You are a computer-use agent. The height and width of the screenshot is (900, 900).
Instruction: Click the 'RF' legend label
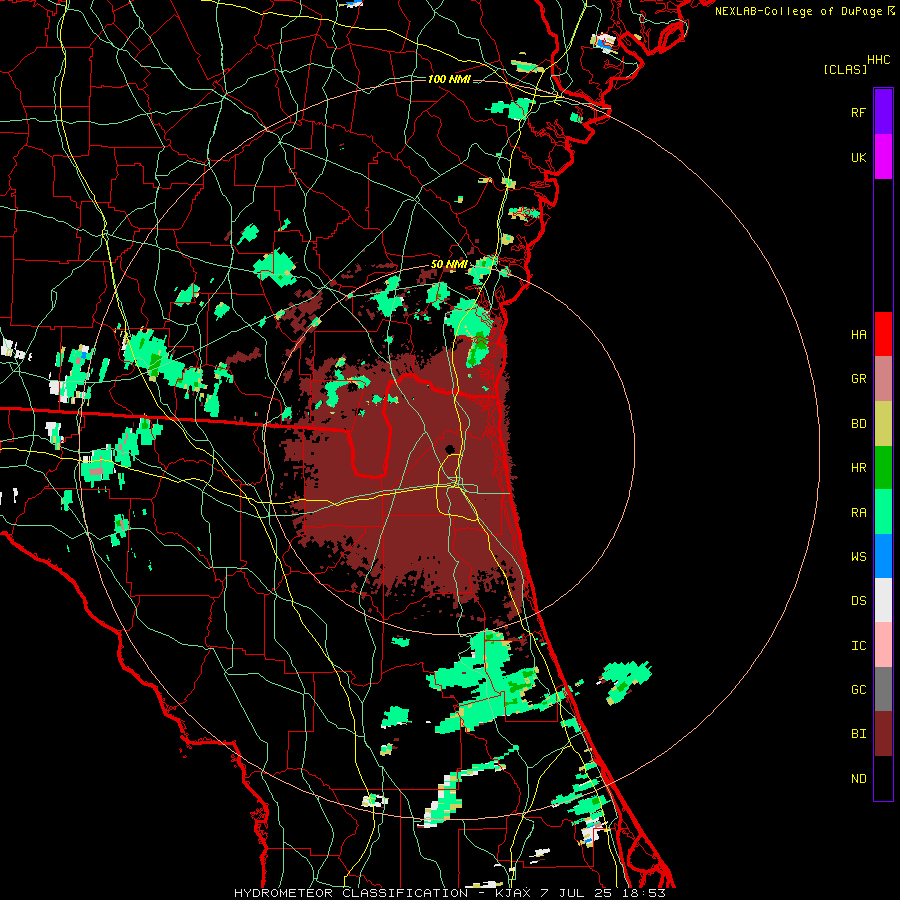[858, 112]
